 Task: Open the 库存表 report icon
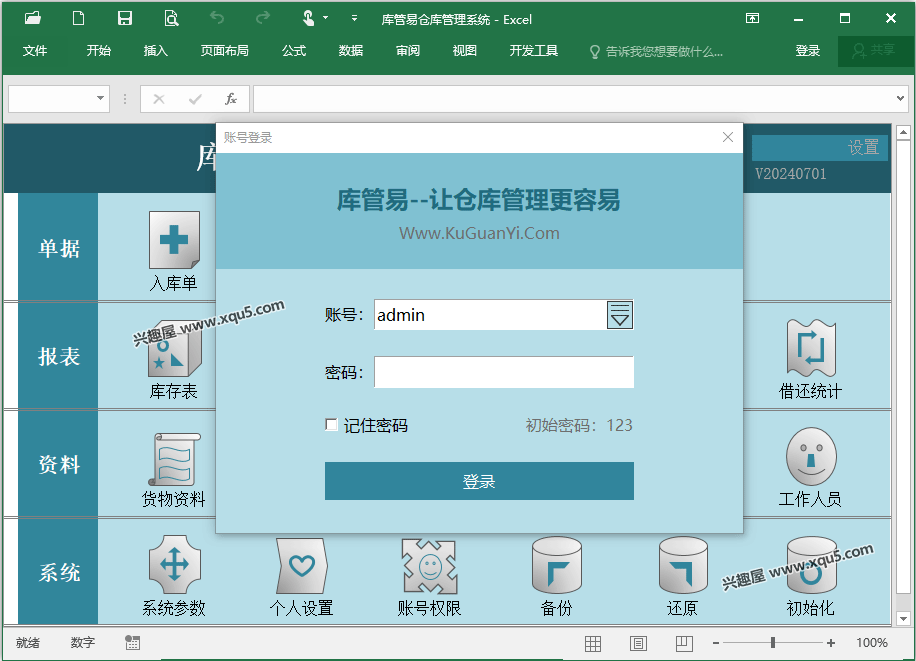click(x=174, y=349)
